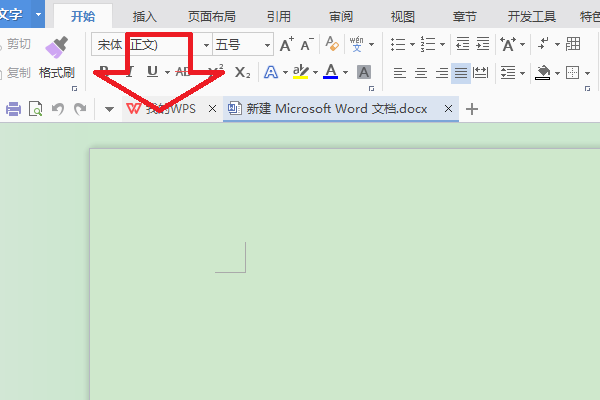Open the clipboard group dialog launcher
Image resolution: width=600 pixels, height=400 pixels.
point(74,88)
